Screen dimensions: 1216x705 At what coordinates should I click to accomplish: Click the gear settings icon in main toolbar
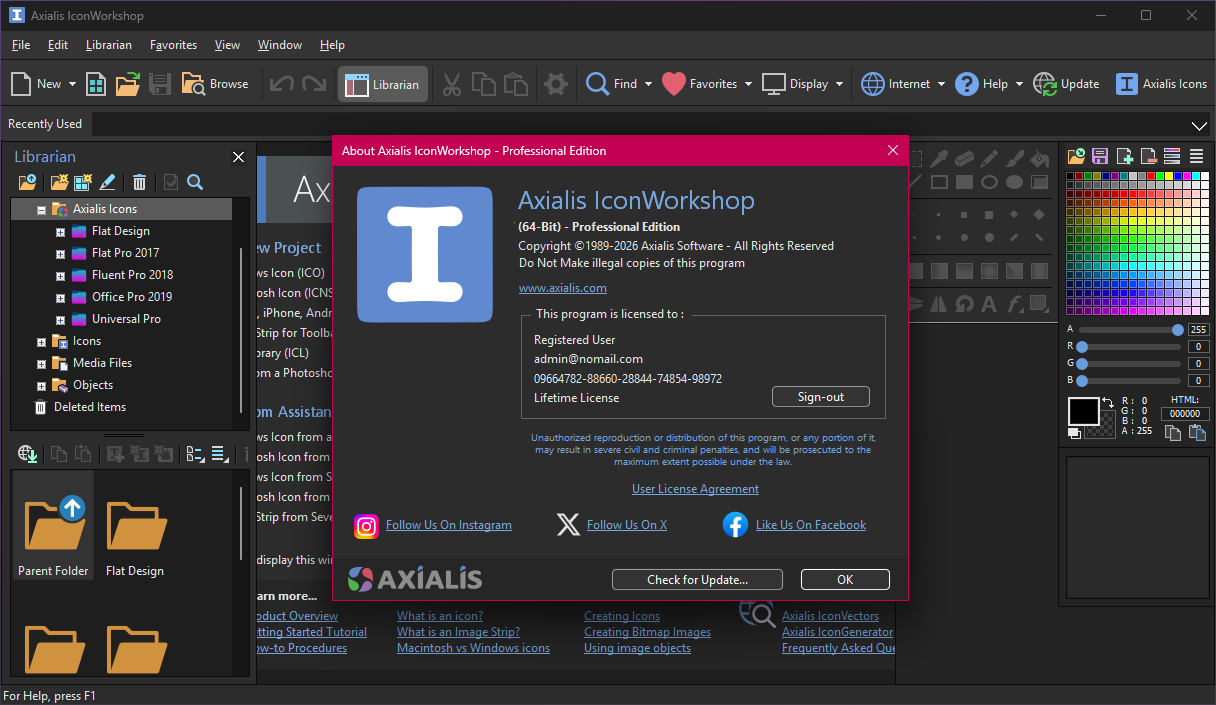tap(557, 84)
